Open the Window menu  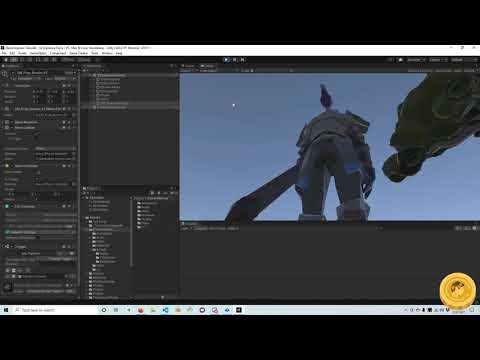tap(107, 53)
